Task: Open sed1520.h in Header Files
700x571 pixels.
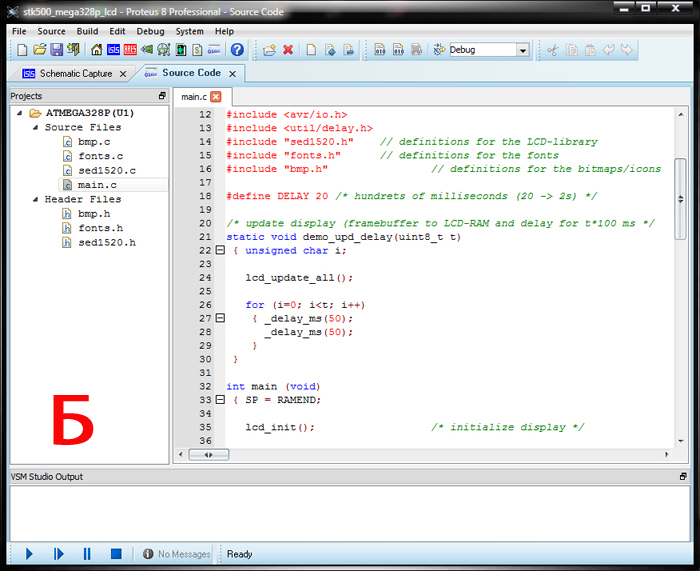Action: tap(107, 242)
